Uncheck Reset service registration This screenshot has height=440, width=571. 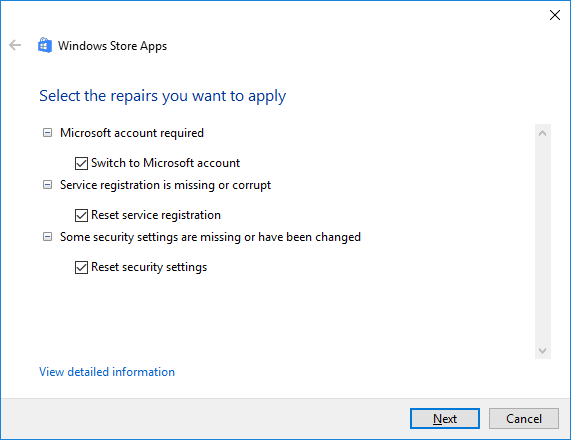[81, 215]
